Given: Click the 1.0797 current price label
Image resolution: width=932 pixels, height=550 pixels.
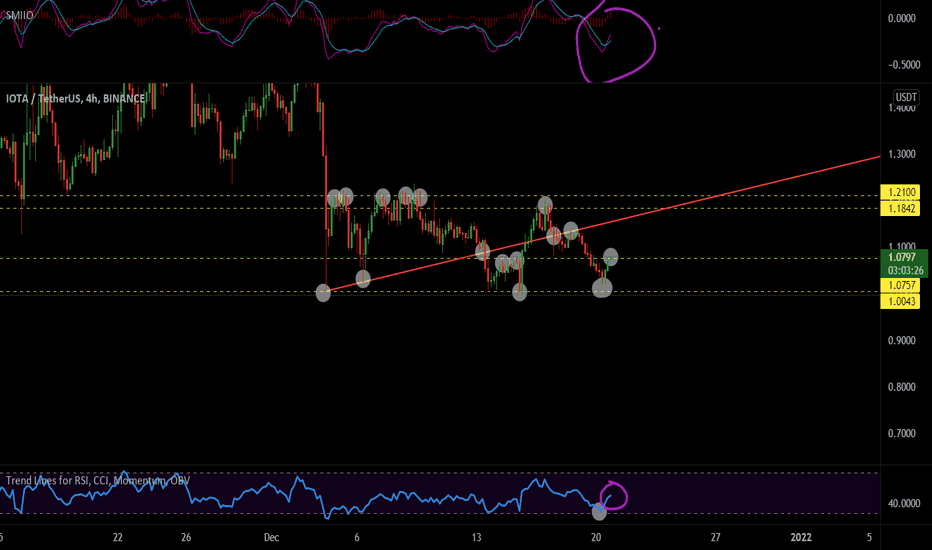Looking at the screenshot, I should [x=902, y=257].
